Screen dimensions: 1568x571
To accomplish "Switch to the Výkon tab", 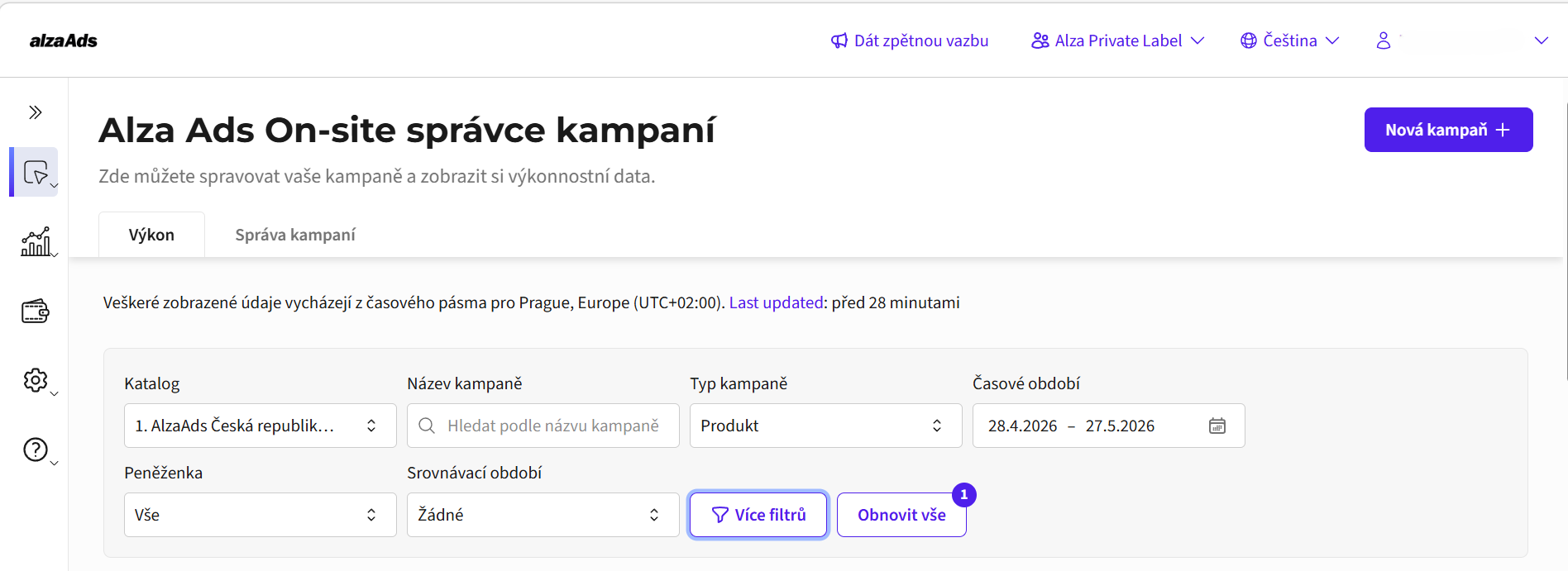I will 151,235.
